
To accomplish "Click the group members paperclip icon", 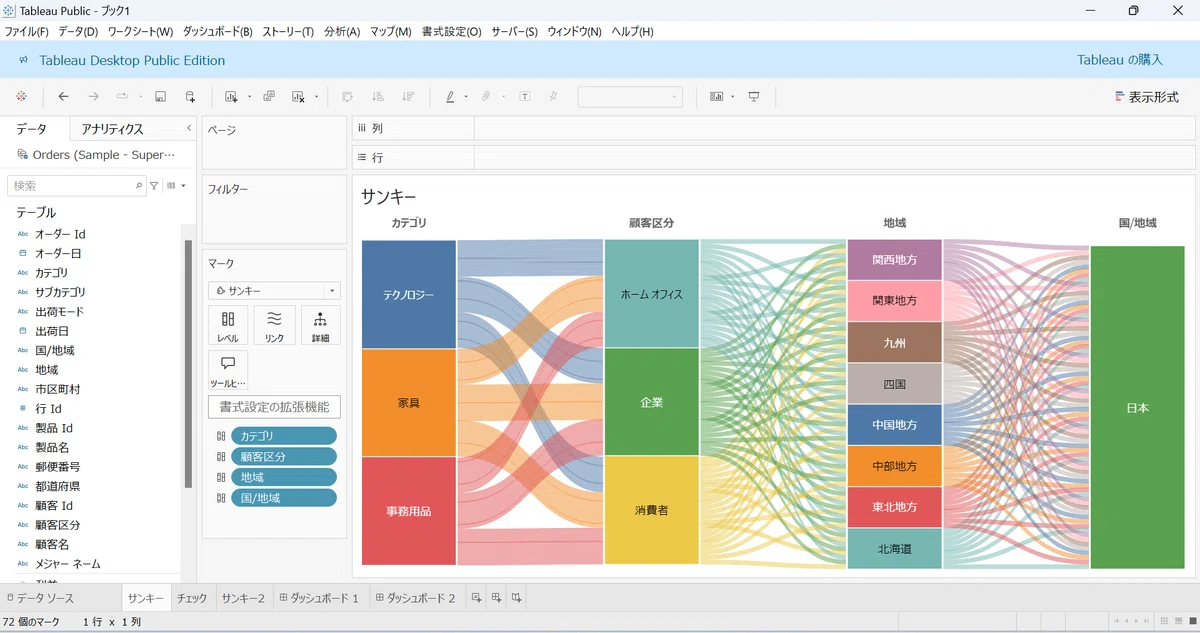I will (487, 97).
